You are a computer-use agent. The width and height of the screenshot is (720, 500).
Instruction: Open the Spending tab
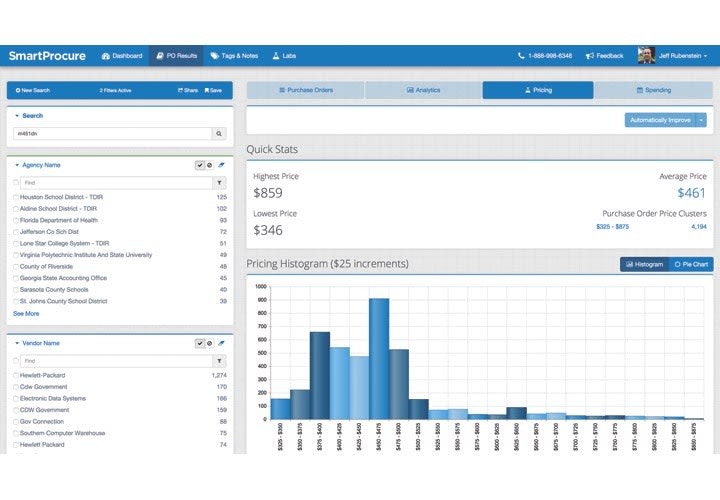pos(654,90)
